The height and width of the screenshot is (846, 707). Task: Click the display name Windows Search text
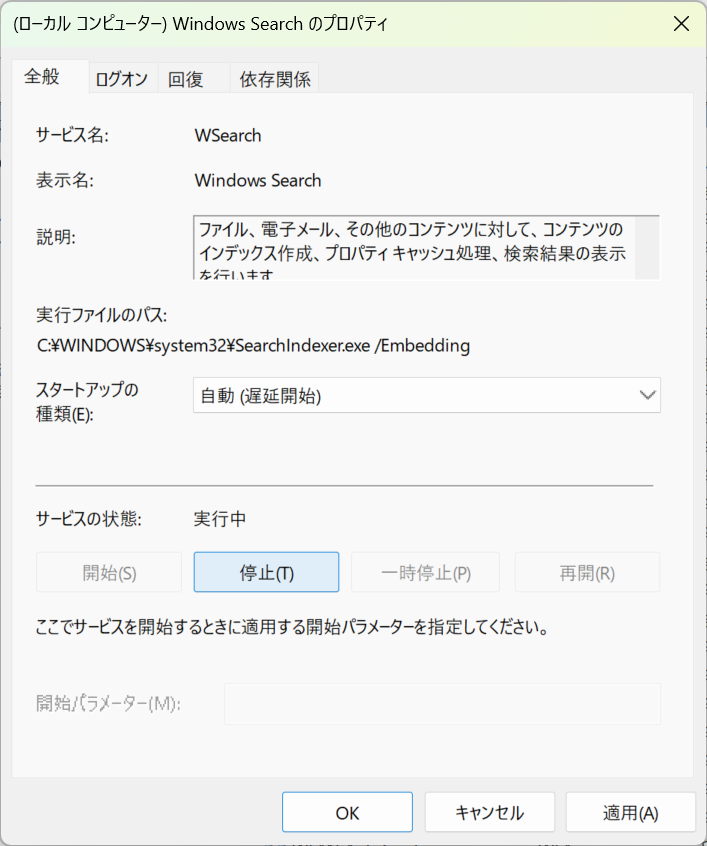258,180
